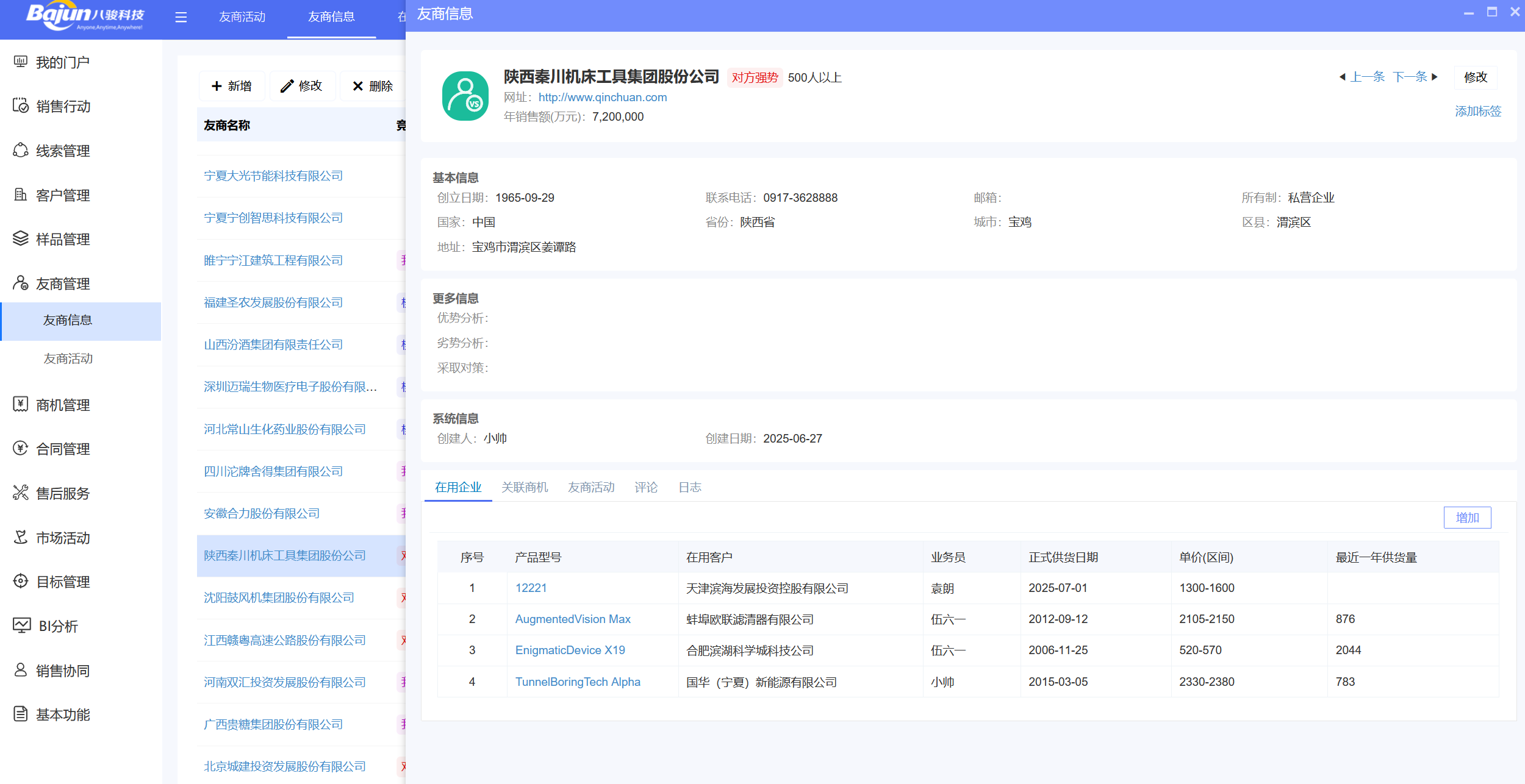This screenshot has width=1525, height=784.
Task: Open the qinchuan.com website link
Action: click(603, 97)
